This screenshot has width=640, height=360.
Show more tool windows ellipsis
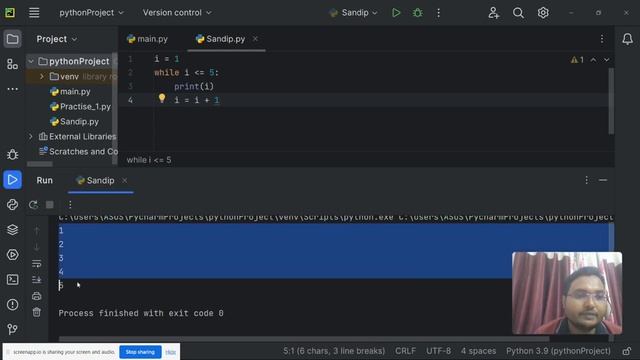(12, 89)
